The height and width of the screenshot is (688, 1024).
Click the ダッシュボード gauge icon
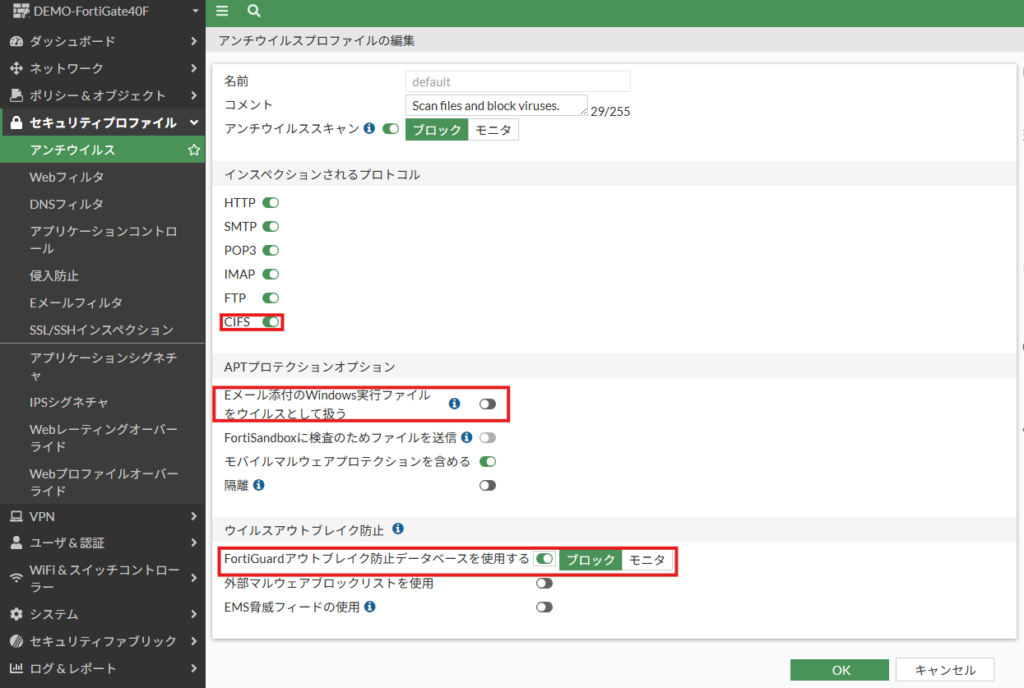pyautogui.click(x=16, y=41)
